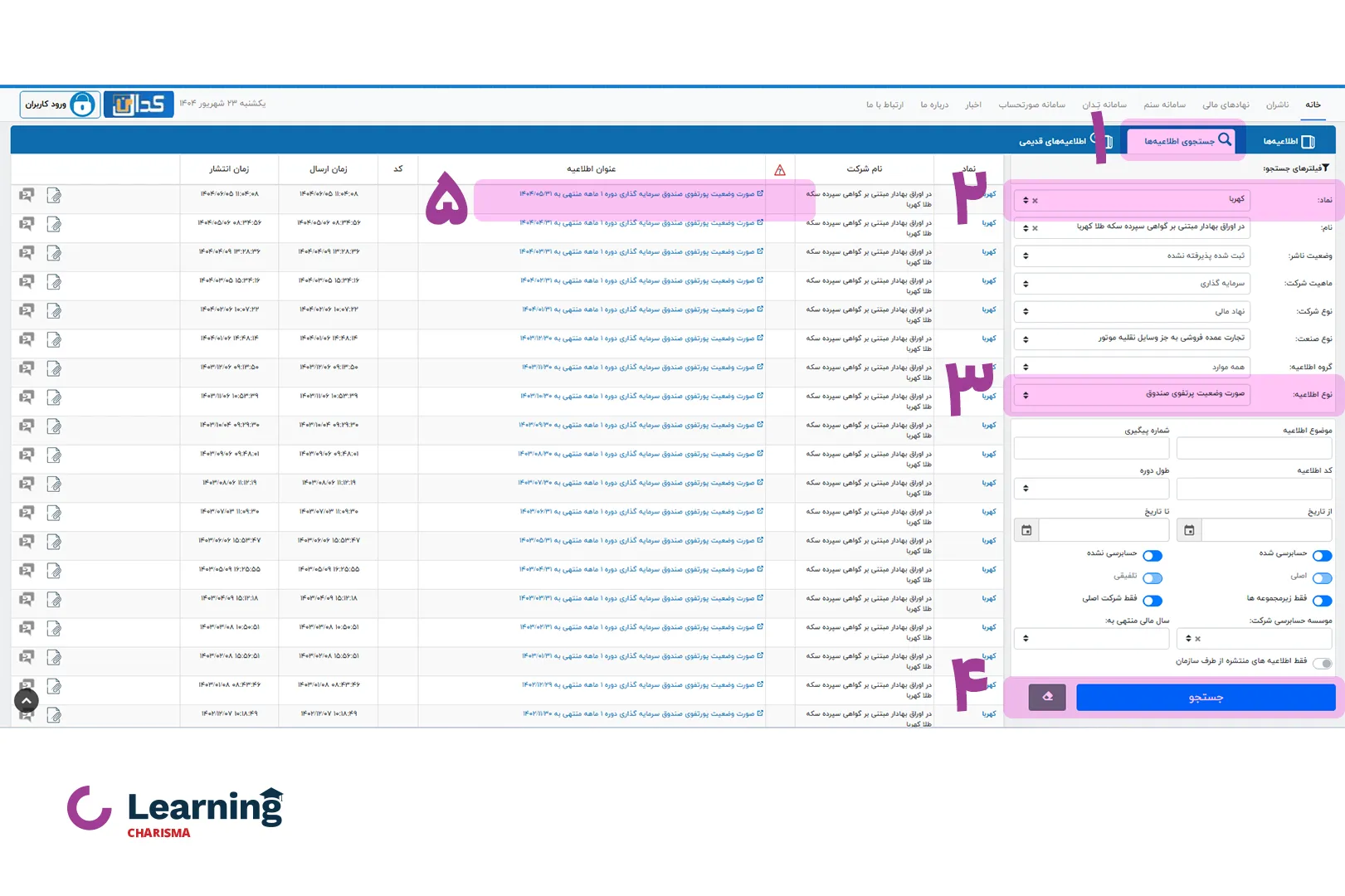The image size is (1345, 896).
Task: Open comments icon for row published 1404/02/06
Action: point(27,311)
